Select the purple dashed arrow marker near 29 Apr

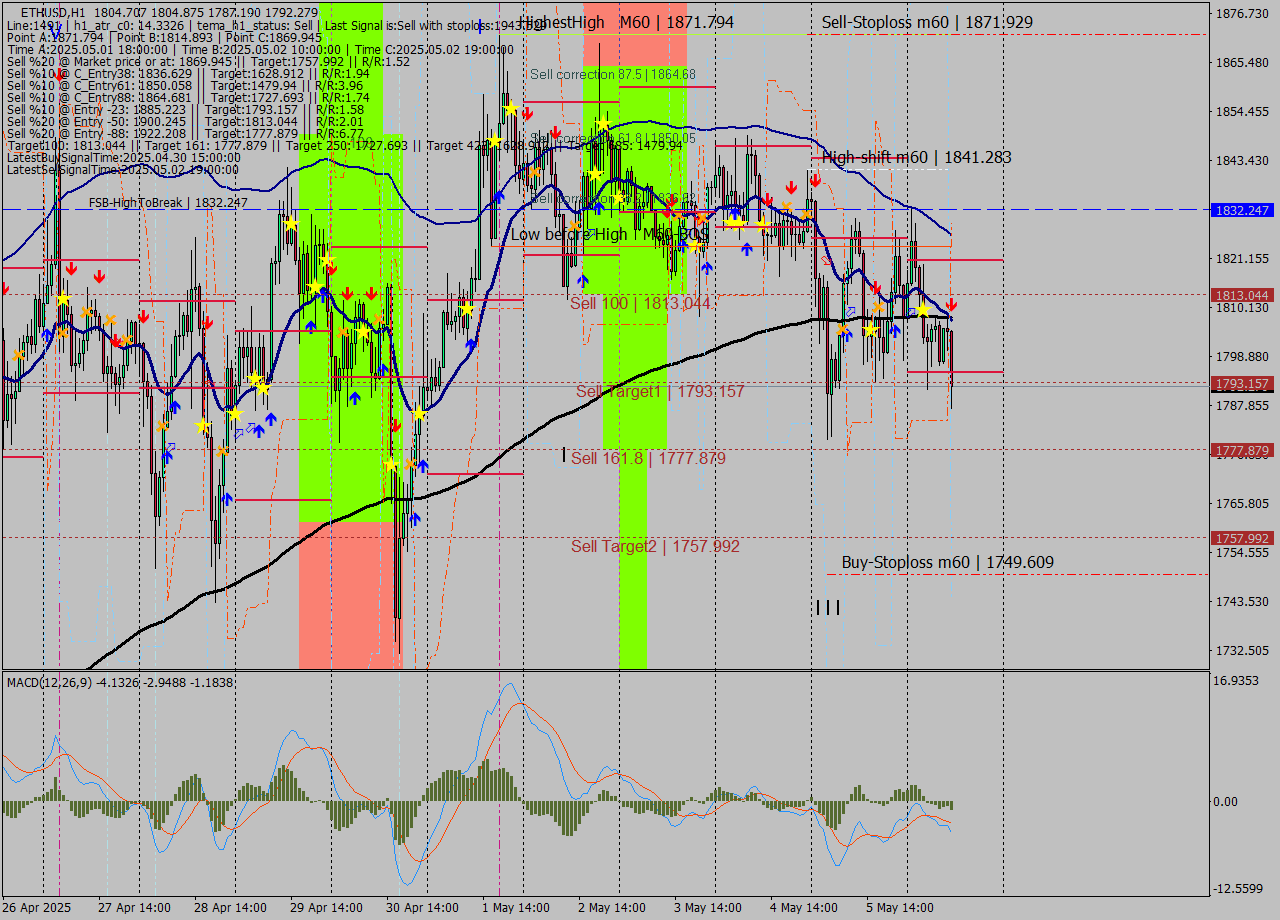(x=249, y=427)
